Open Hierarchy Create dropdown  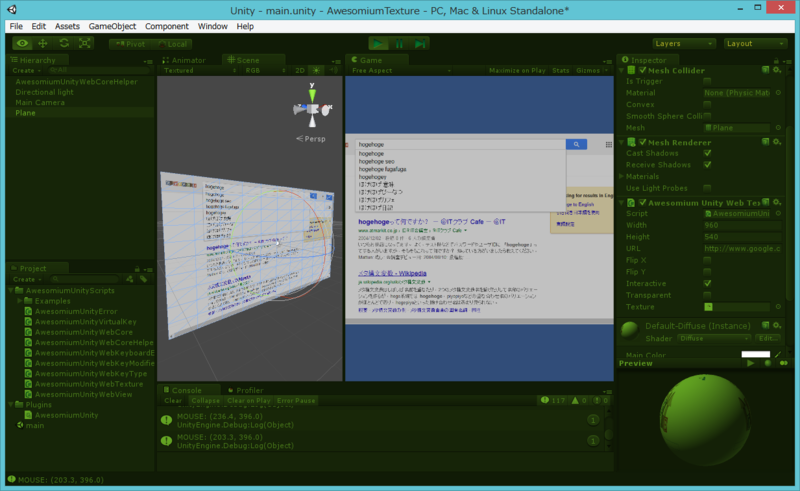point(27,70)
